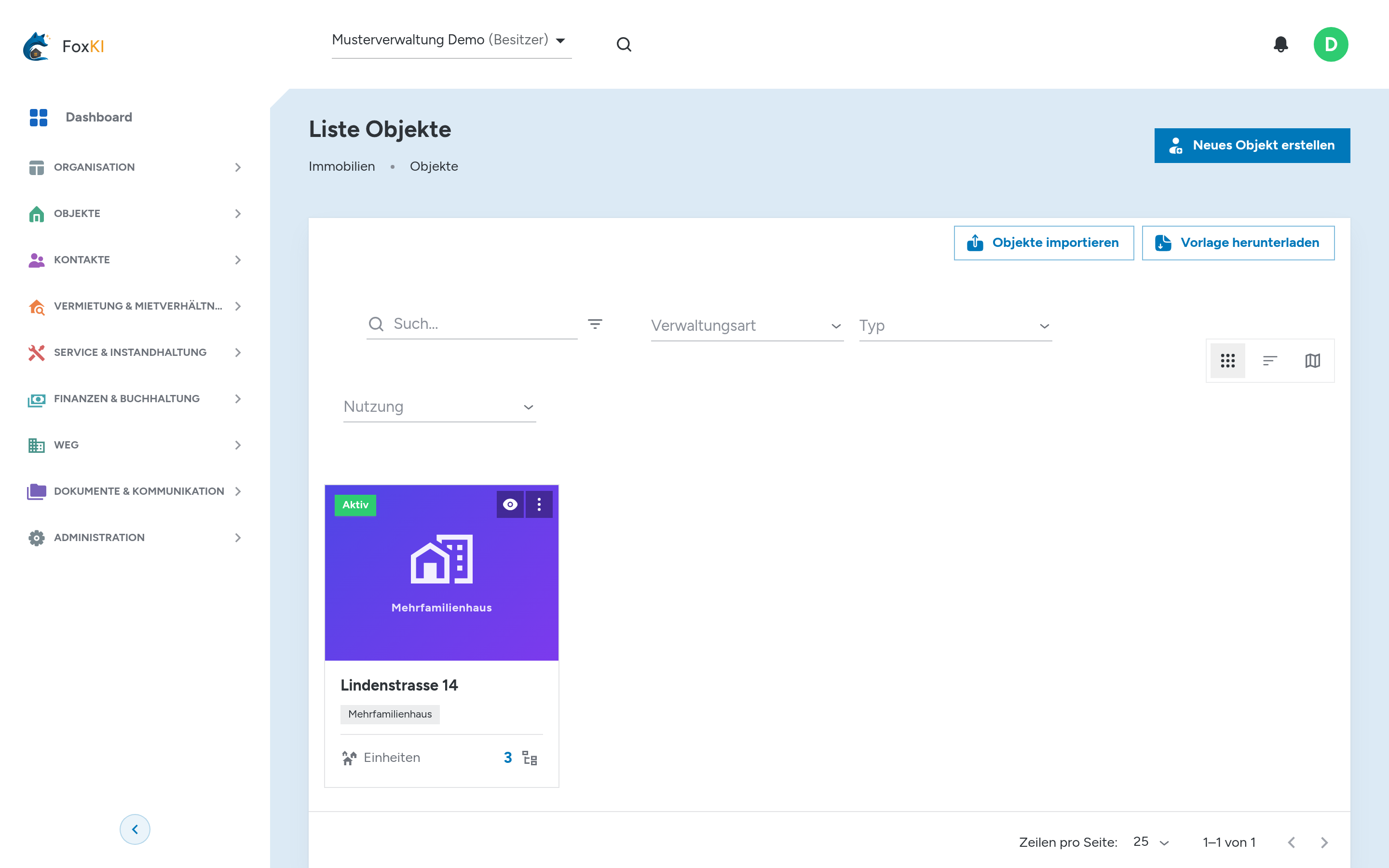
Task: Click the Mehrfamilienhaus type tag
Action: coord(390,714)
